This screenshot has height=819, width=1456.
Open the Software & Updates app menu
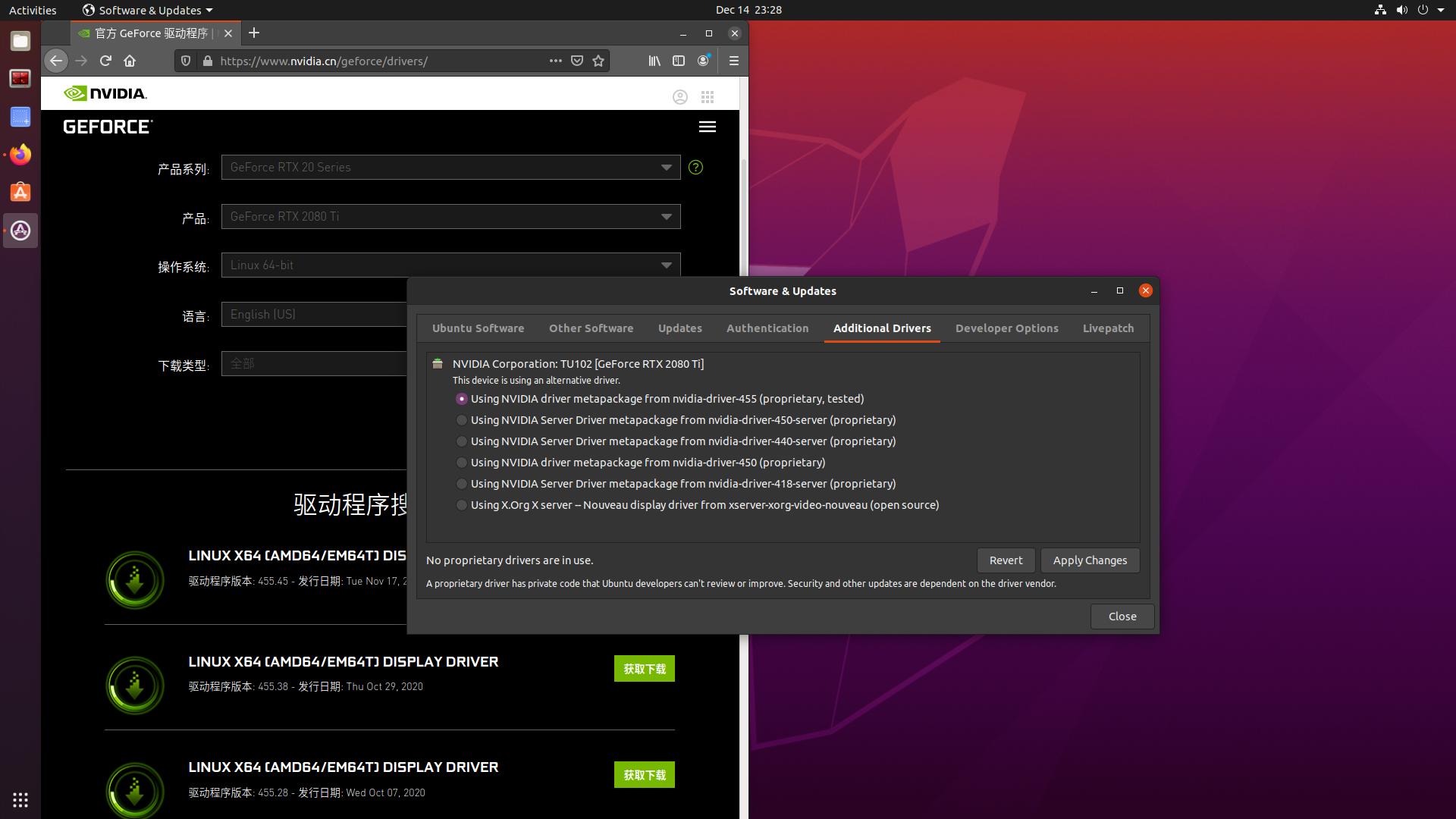[x=148, y=10]
